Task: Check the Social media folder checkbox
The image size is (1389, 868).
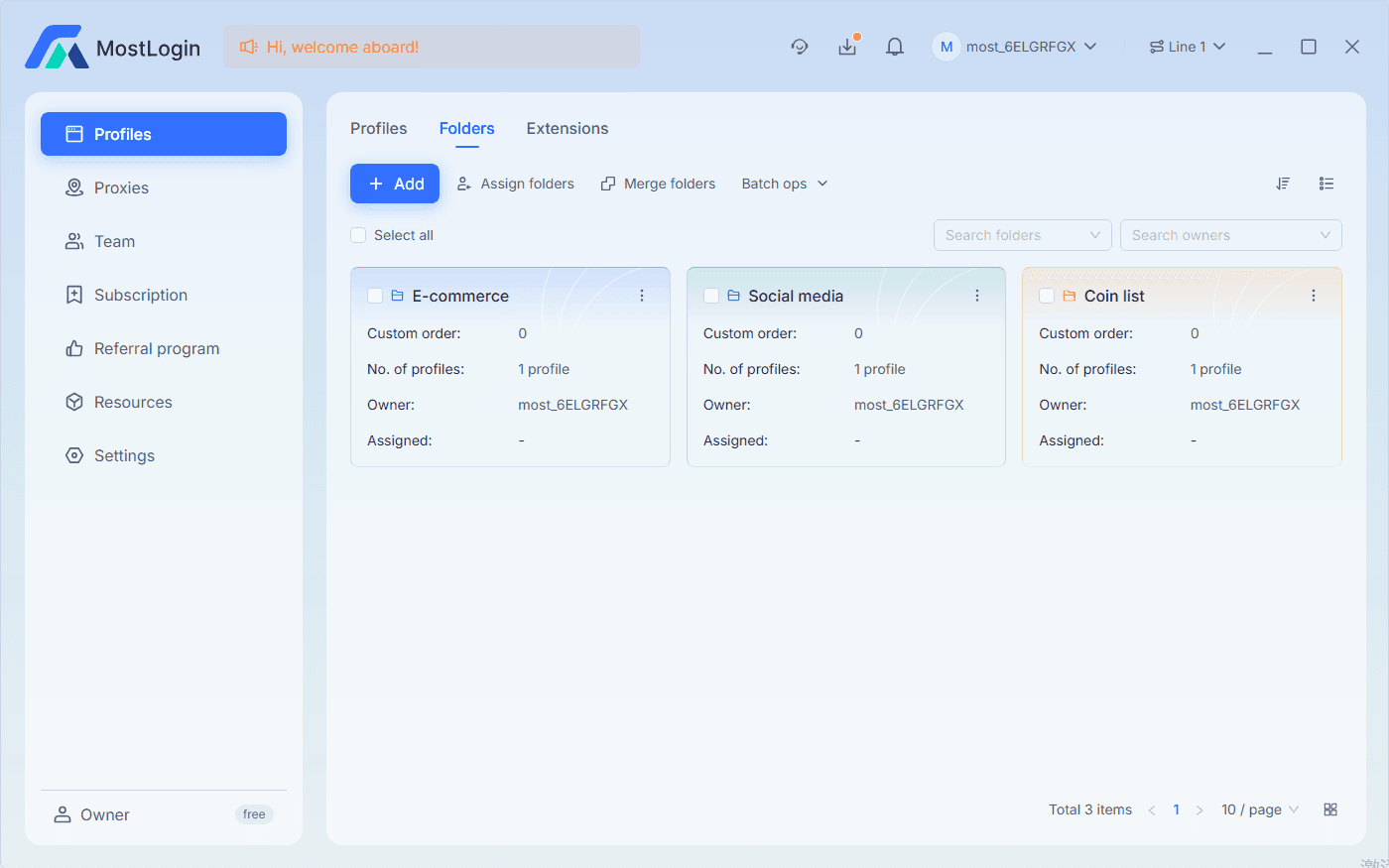Action: (x=711, y=296)
